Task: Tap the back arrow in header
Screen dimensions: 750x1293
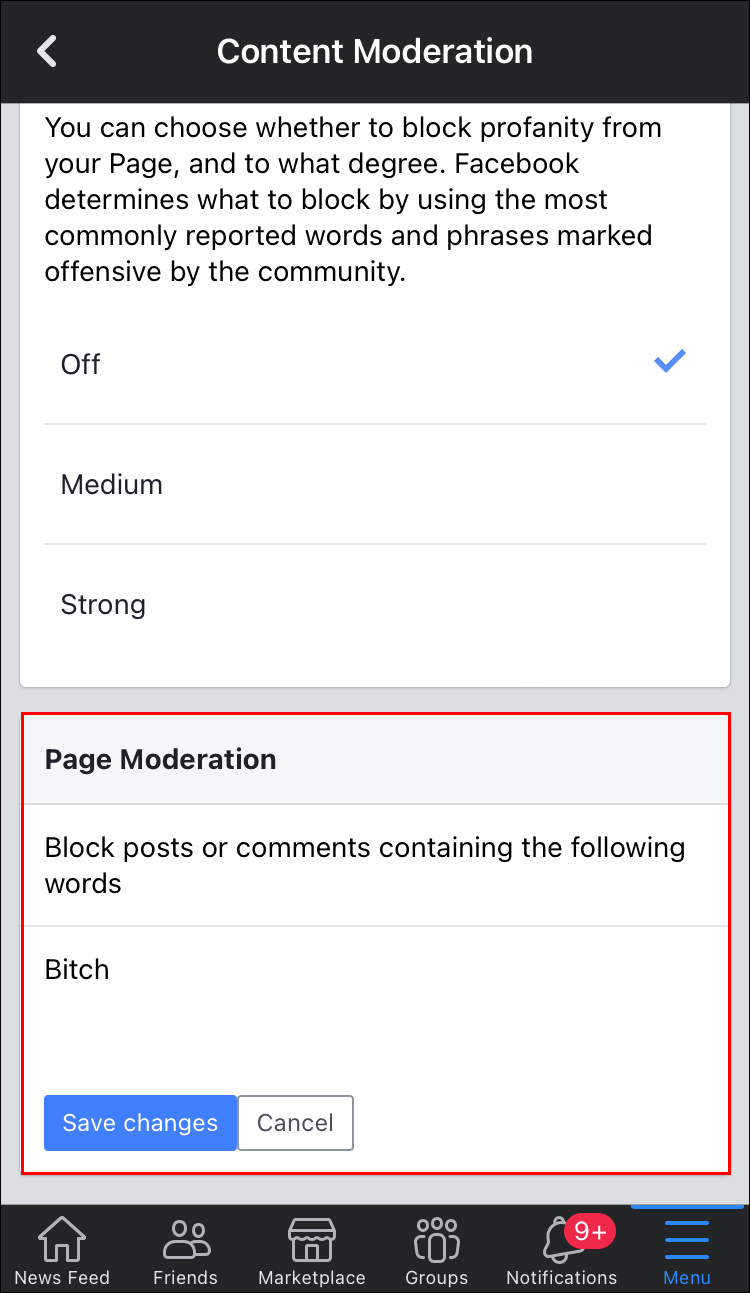Action: click(x=47, y=51)
